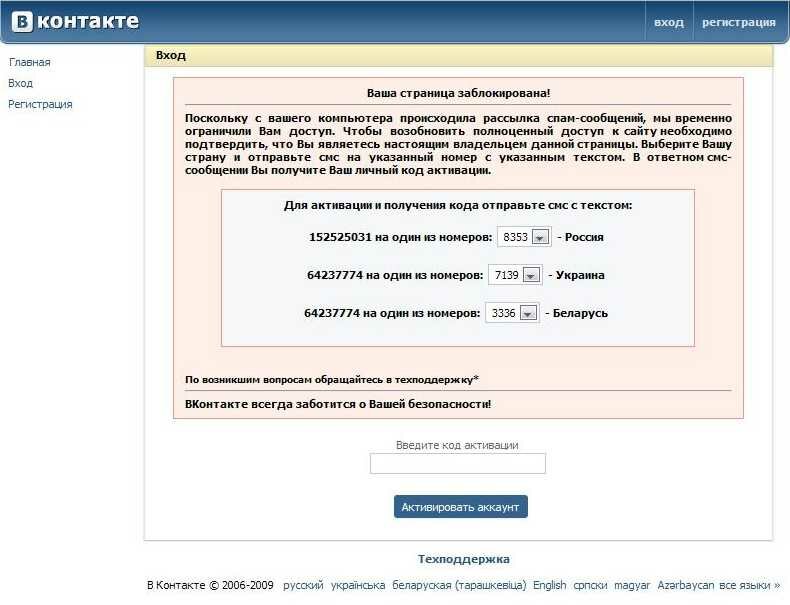Image resolution: width=790 pixels, height=605 pixels.
Task: Show all languages via "все языки »"
Action: 749,585
